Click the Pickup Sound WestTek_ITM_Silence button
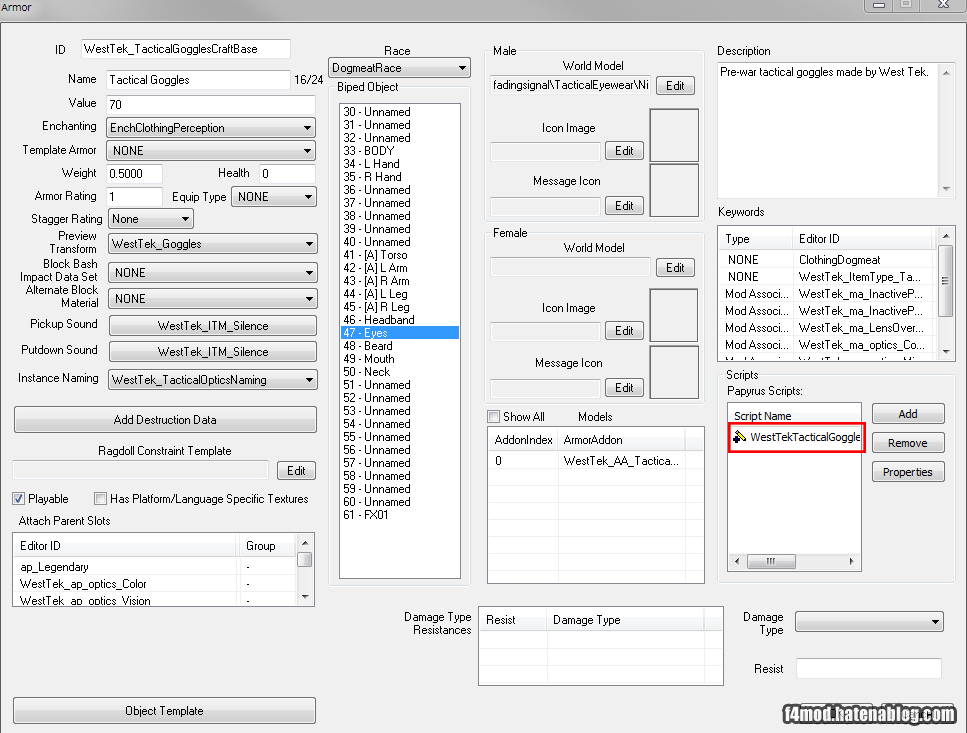This screenshot has width=967, height=733. (213, 326)
